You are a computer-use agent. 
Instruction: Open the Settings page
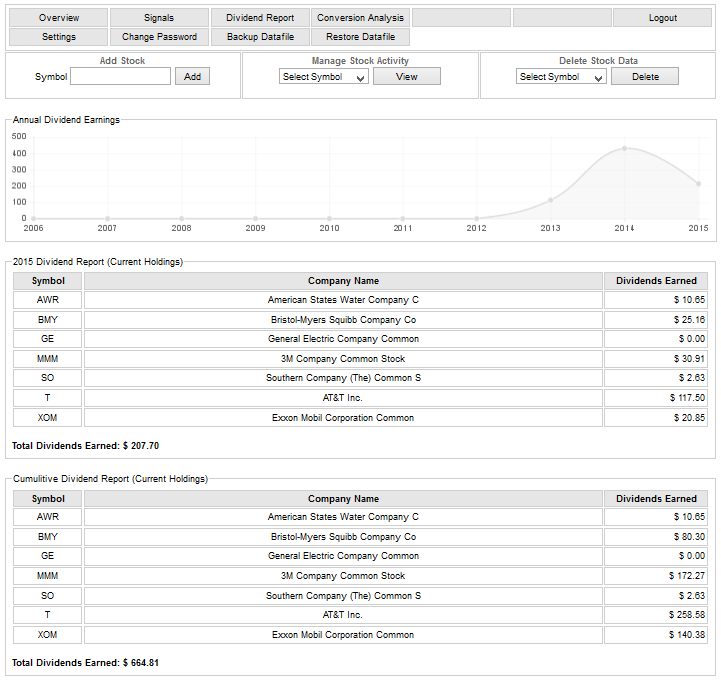[x=58, y=37]
